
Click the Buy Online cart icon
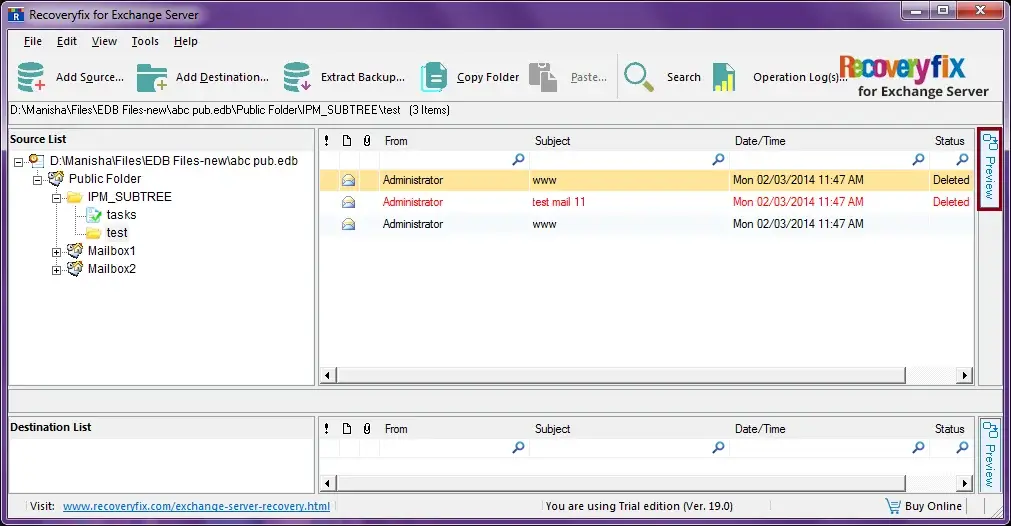click(x=893, y=506)
